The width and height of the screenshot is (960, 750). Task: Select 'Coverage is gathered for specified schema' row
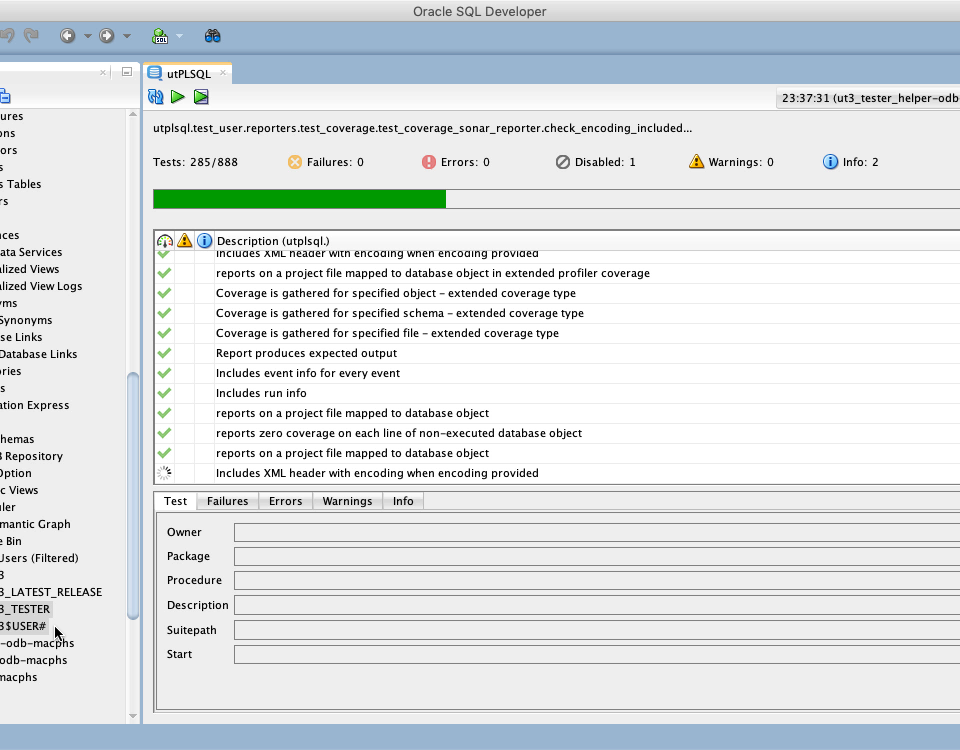click(557, 313)
